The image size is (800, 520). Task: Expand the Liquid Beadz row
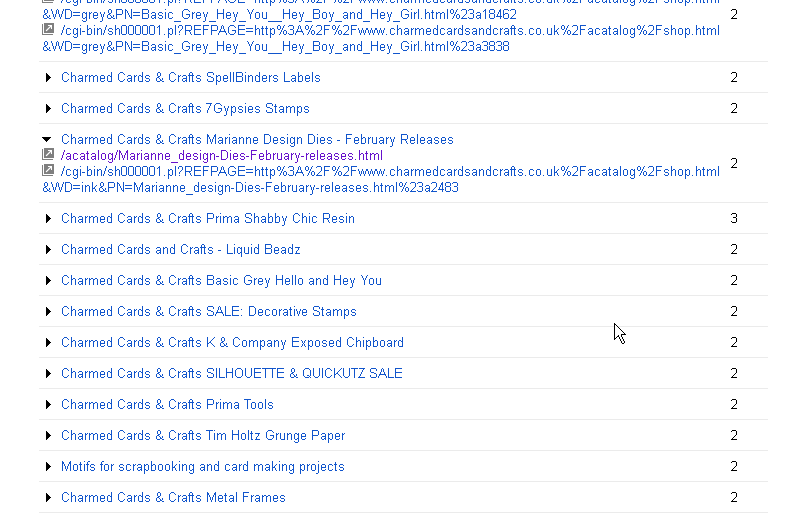[x=48, y=250]
